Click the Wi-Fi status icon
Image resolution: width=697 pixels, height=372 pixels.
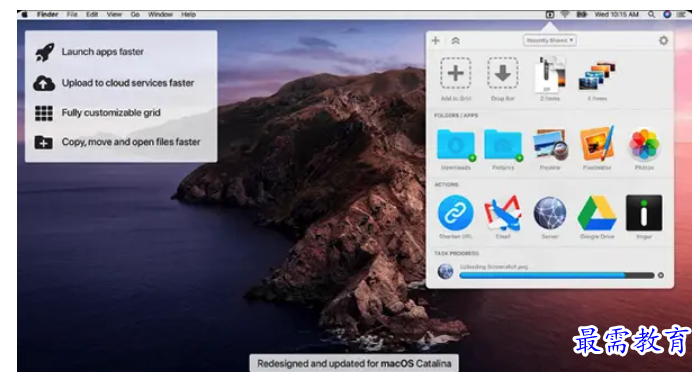[565, 15]
